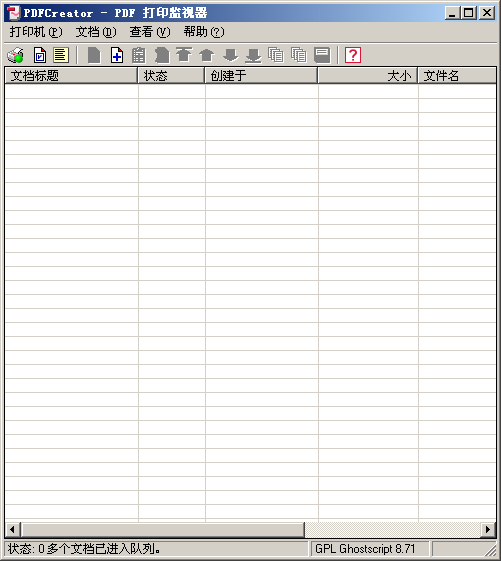Image resolution: width=501 pixels, height=561 pixels.
Task: Add a document with the blue plus icon
Action: 117,55
